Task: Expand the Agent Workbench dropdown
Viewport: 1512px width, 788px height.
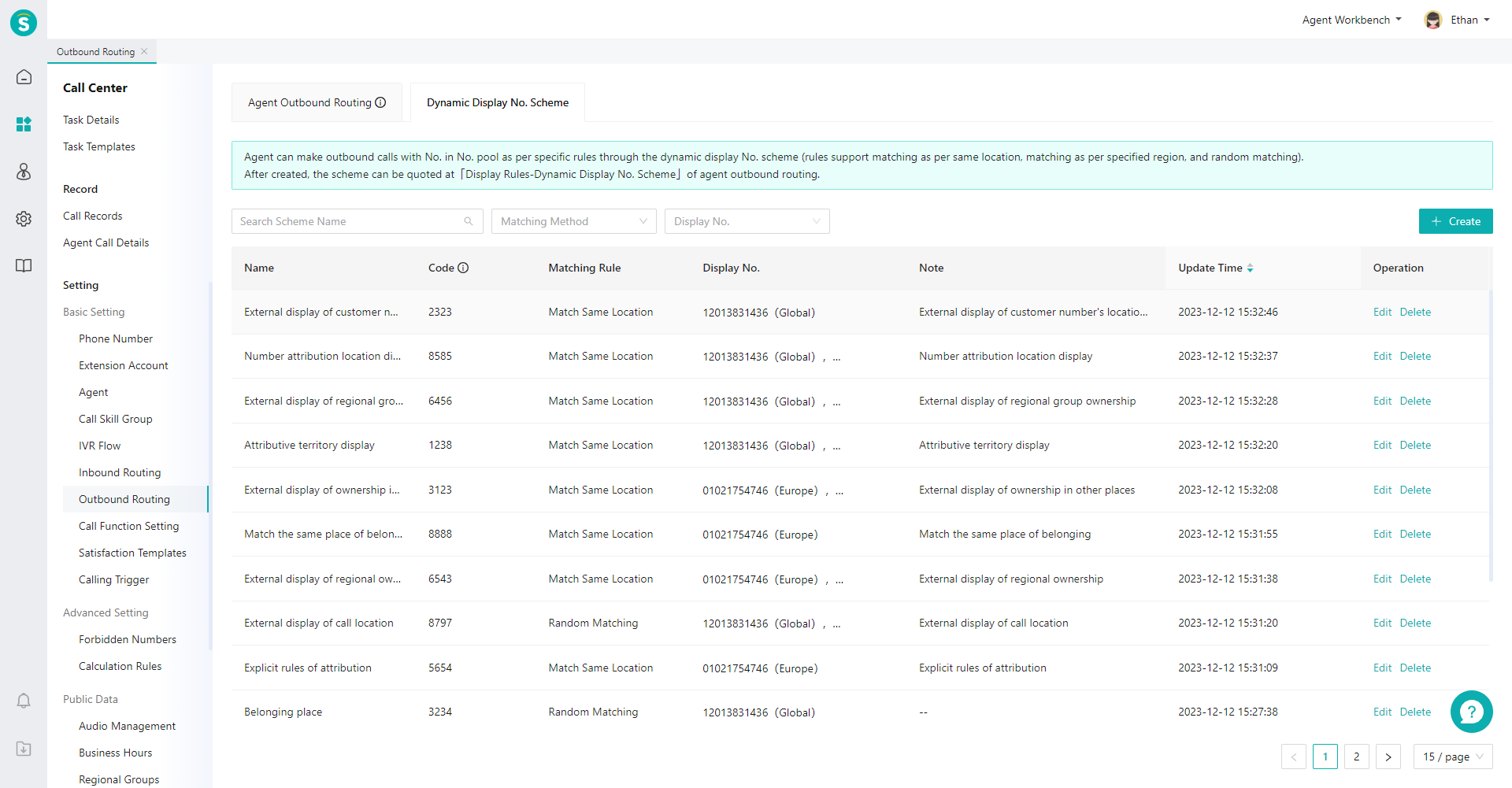Action: click(x=1352, y=20)
